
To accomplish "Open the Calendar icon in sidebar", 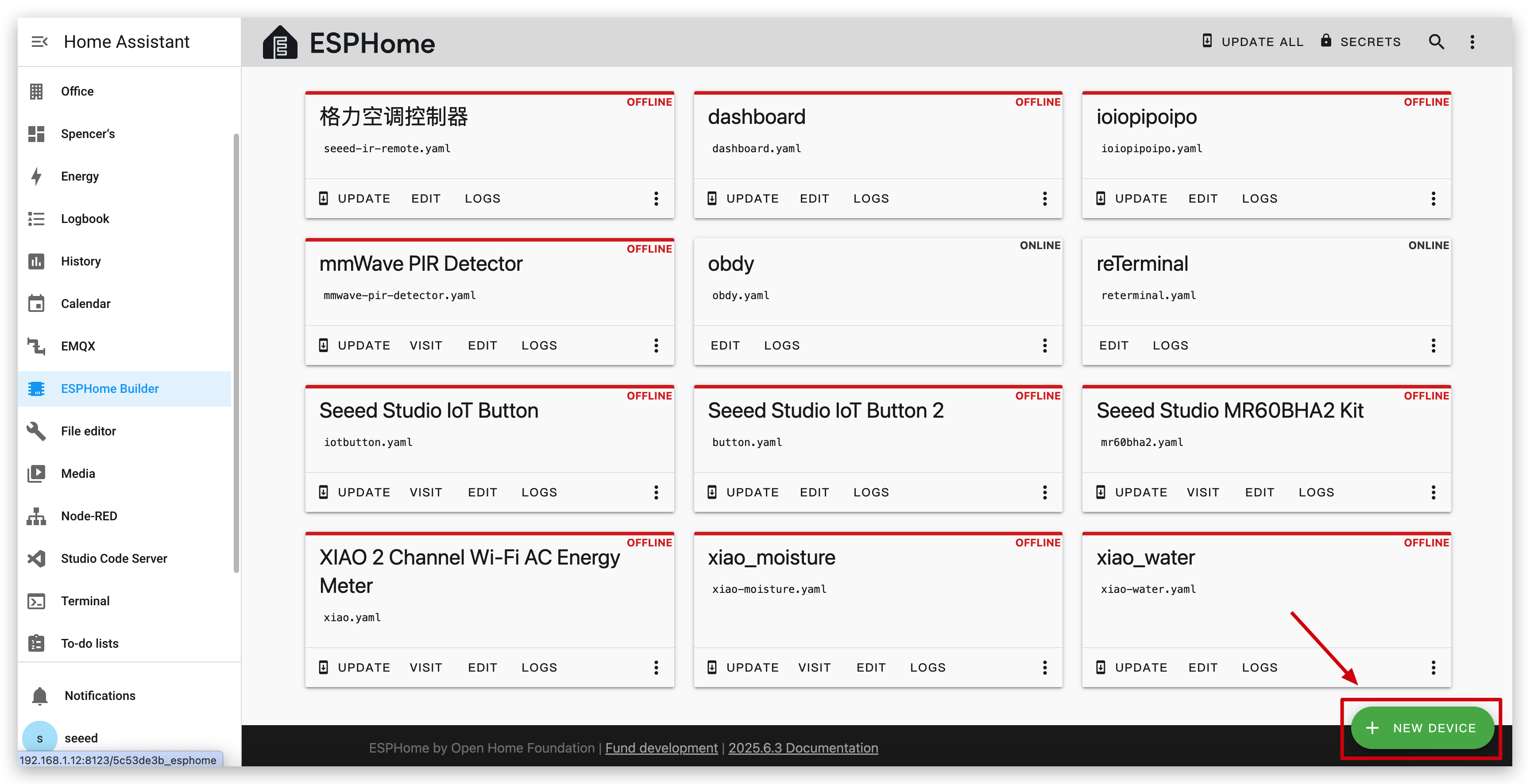I will (36, 303).
